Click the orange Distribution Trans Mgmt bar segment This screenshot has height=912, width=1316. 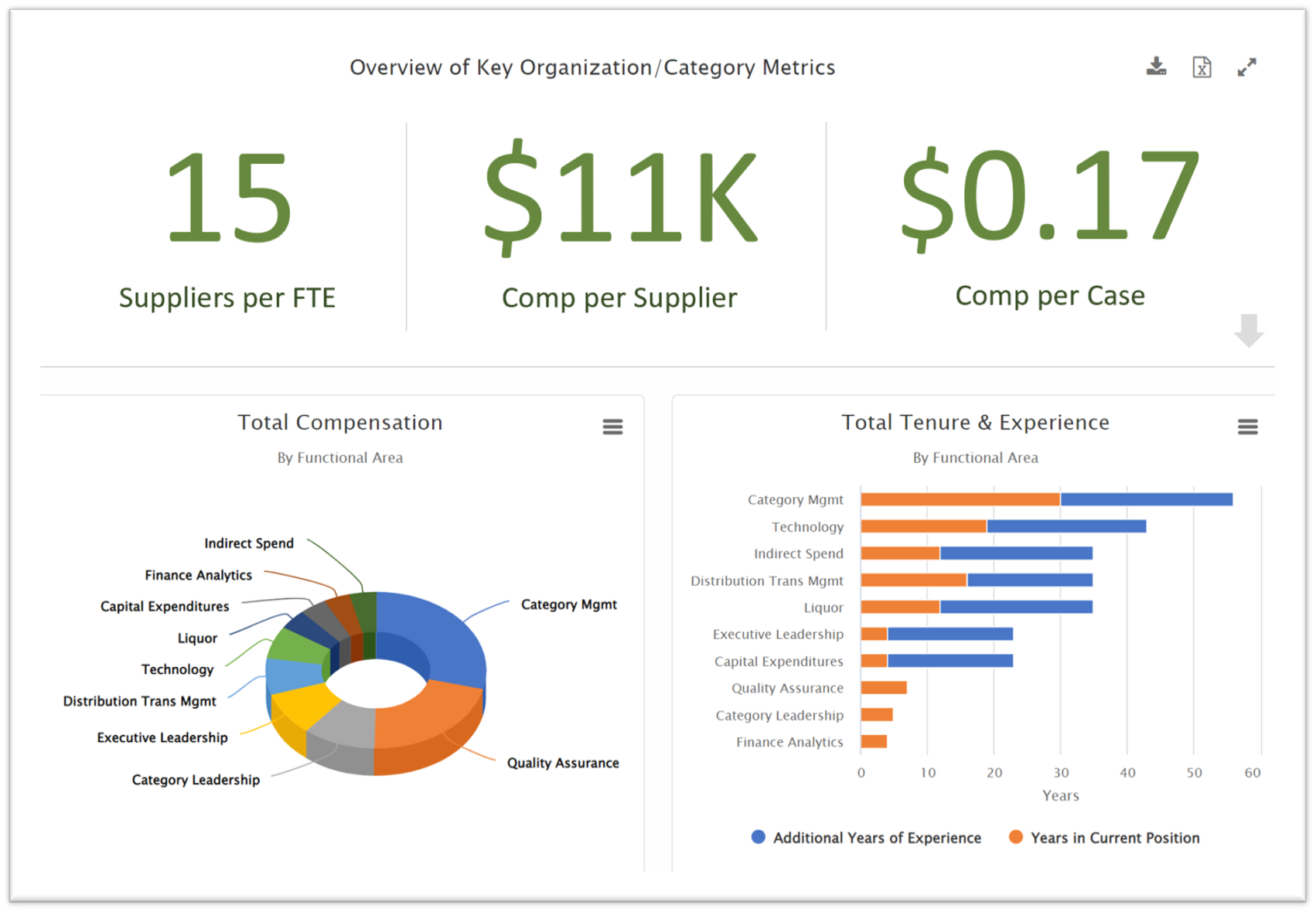pos(914,580)
